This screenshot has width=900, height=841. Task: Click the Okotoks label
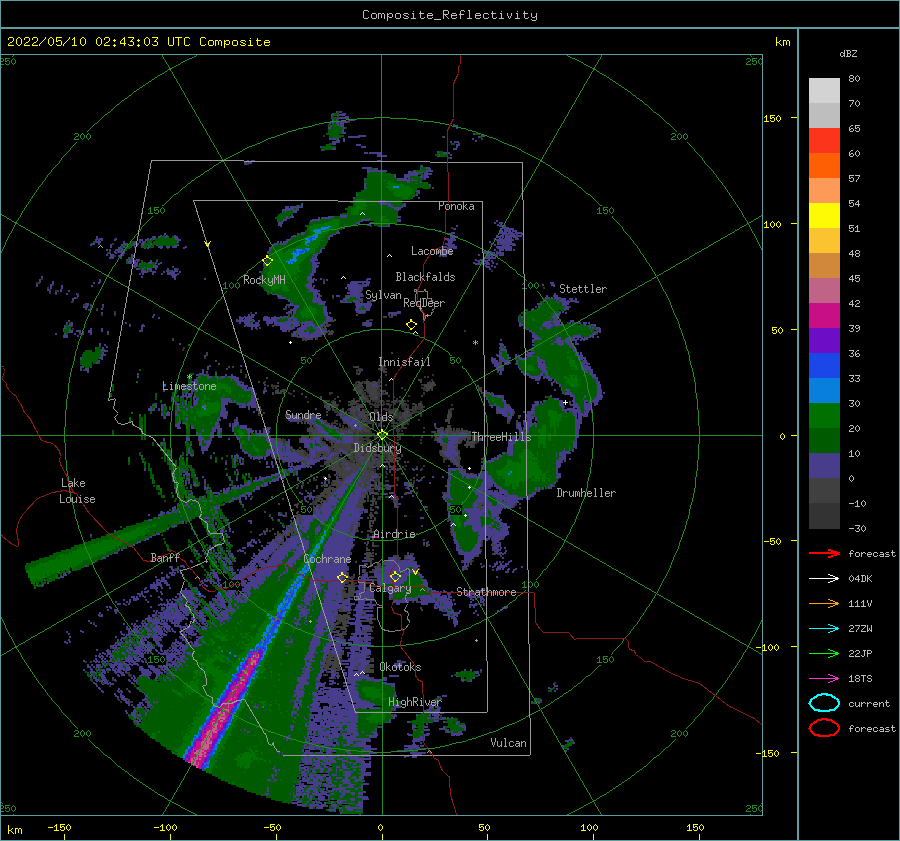coord(400,667)
